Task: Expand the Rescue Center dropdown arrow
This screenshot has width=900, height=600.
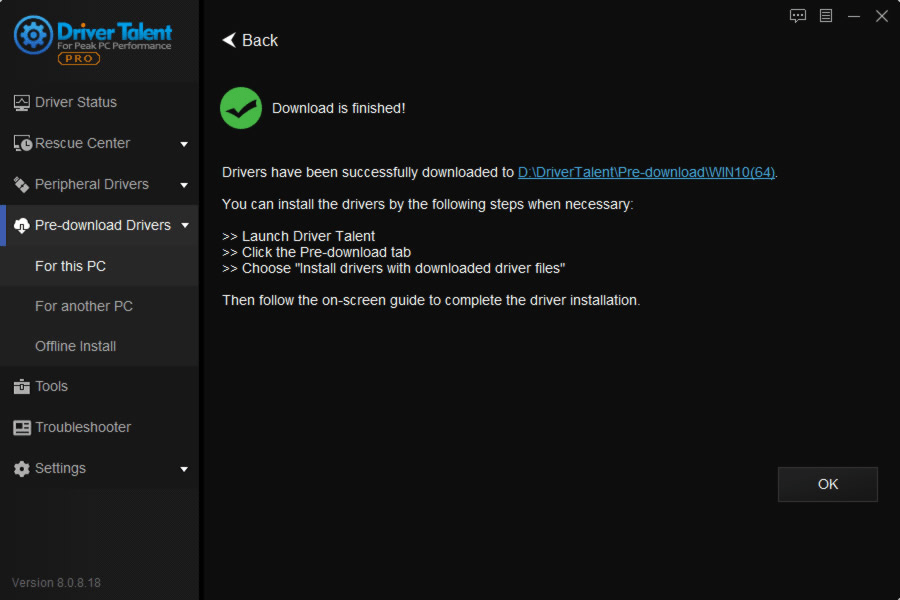Action: click(x=184, y=144)
